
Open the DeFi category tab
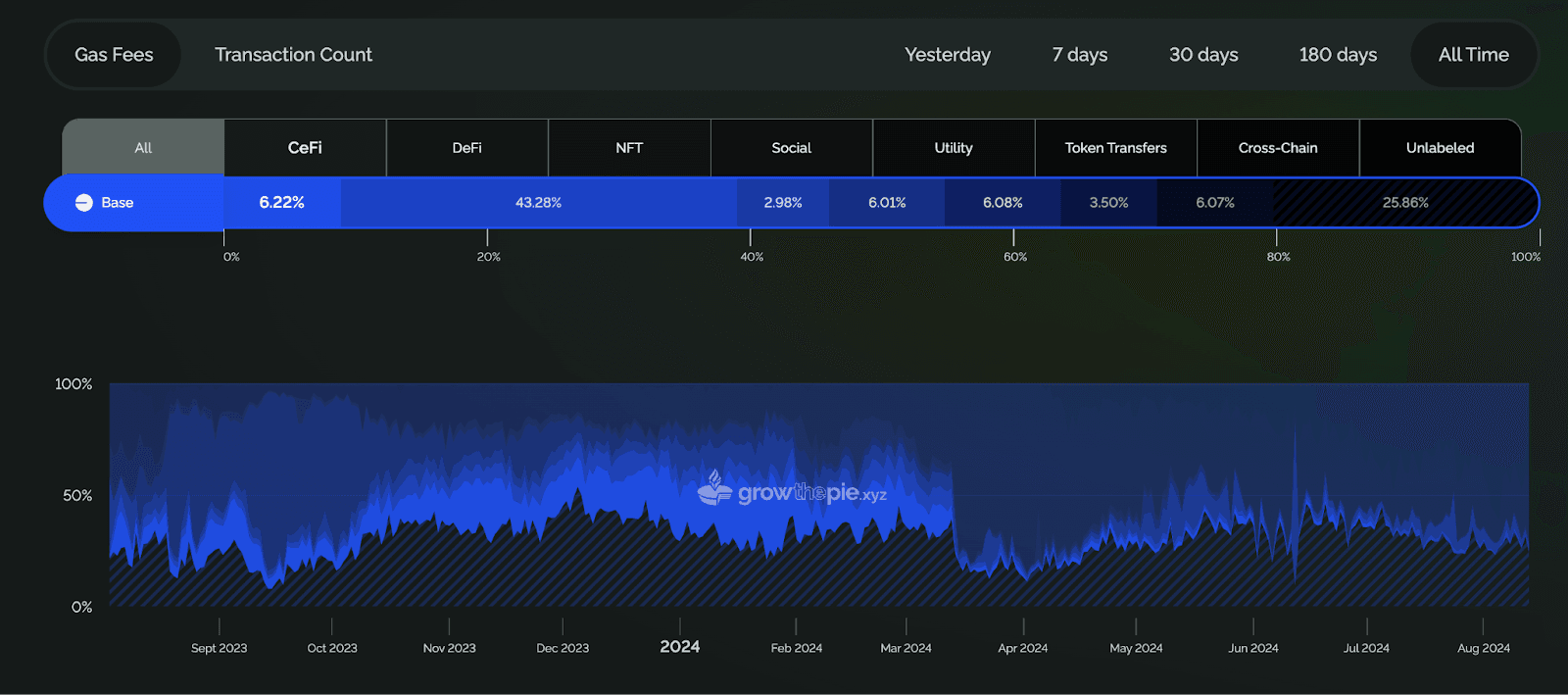[x=466, y=148]
